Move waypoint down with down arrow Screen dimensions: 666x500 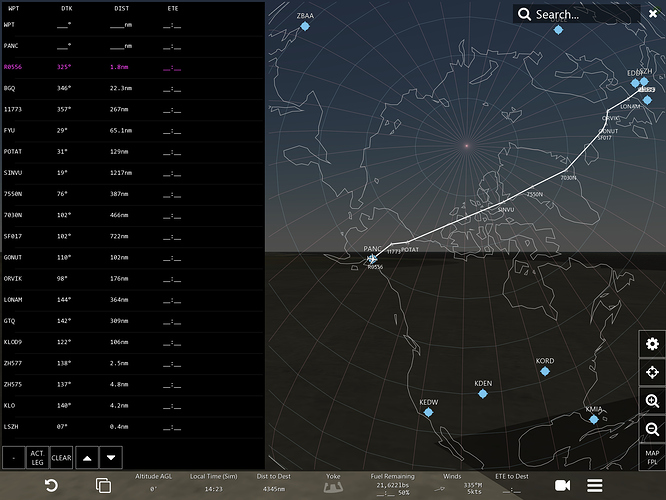(111, 458)
